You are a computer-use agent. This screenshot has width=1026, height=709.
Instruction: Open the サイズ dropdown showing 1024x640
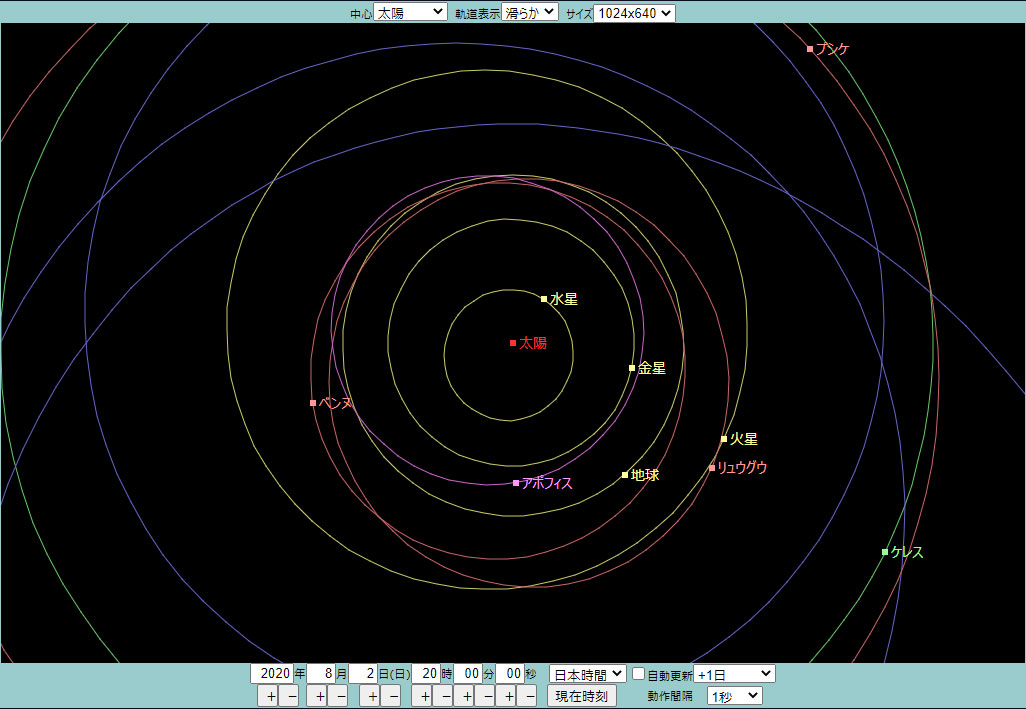(634, 13)
